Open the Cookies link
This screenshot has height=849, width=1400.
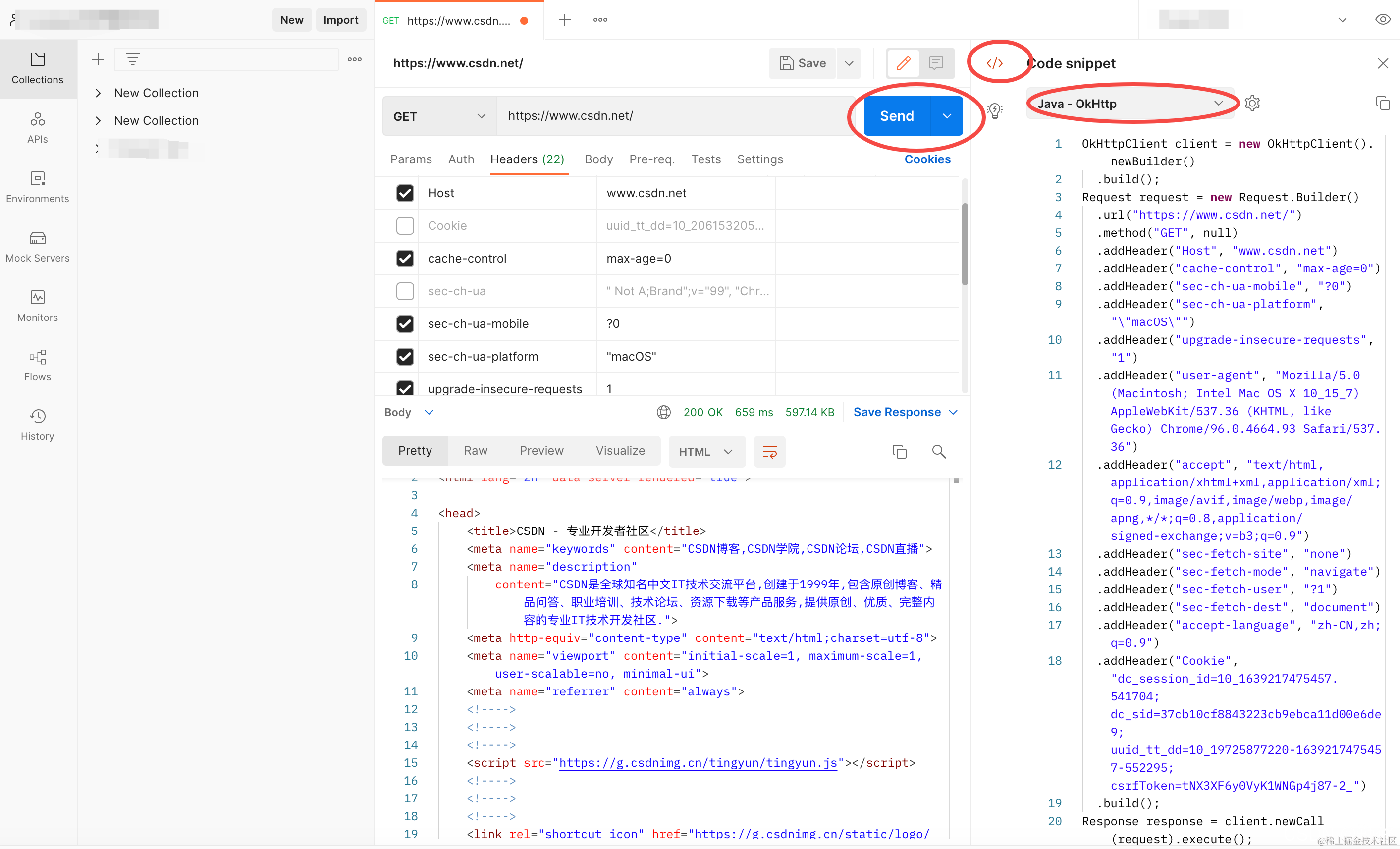coord(927,159)
